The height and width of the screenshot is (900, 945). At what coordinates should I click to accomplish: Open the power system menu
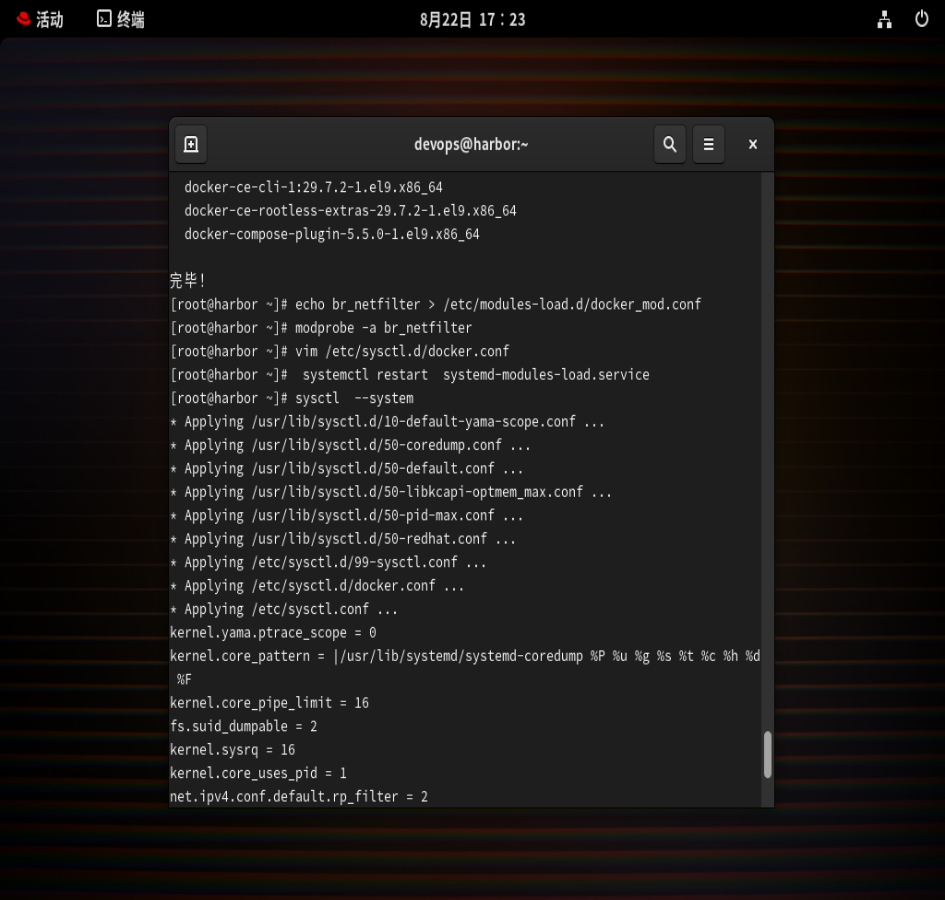921,19
